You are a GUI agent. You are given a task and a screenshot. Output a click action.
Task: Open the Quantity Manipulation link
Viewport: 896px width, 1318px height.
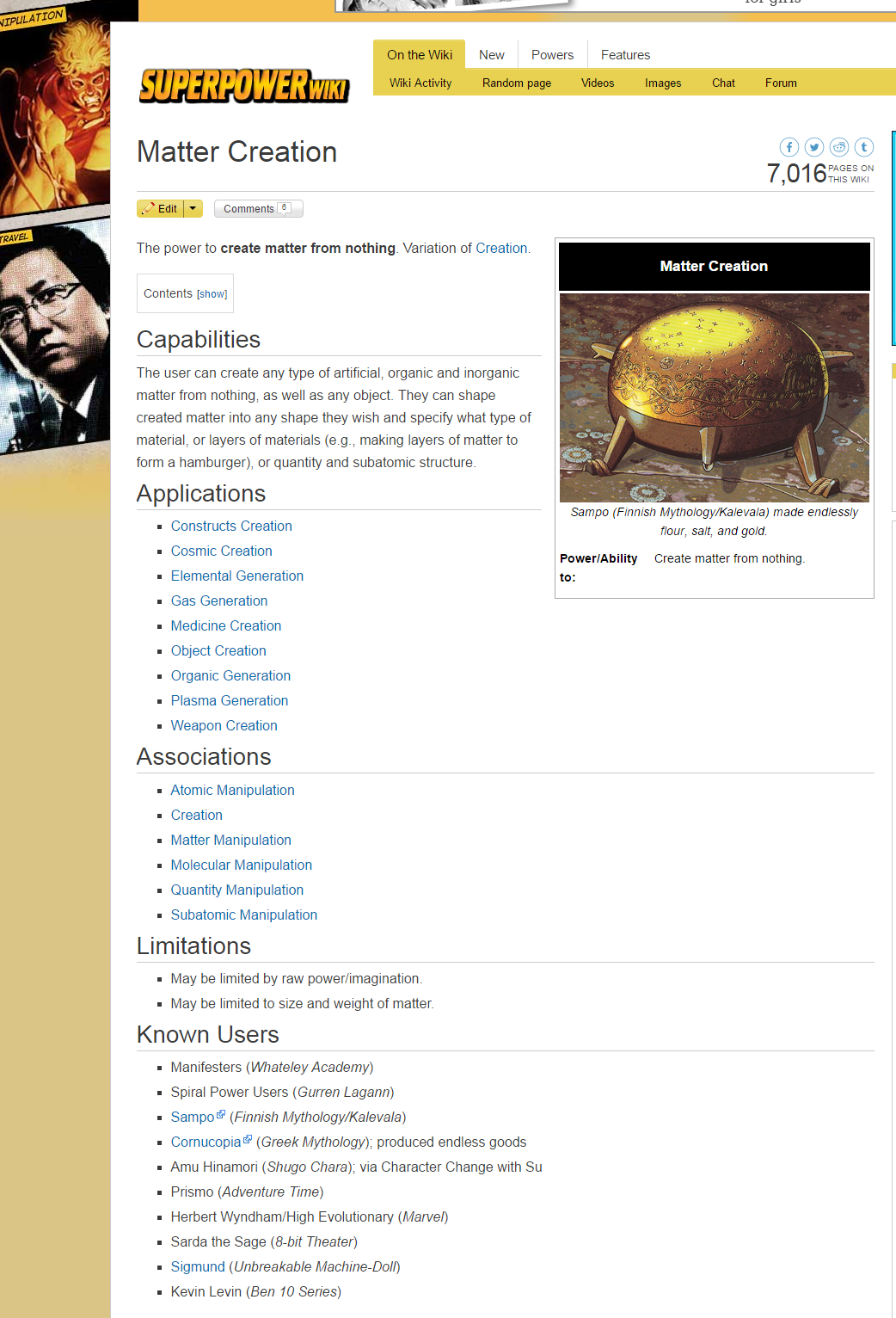click(x=236, y=890)
